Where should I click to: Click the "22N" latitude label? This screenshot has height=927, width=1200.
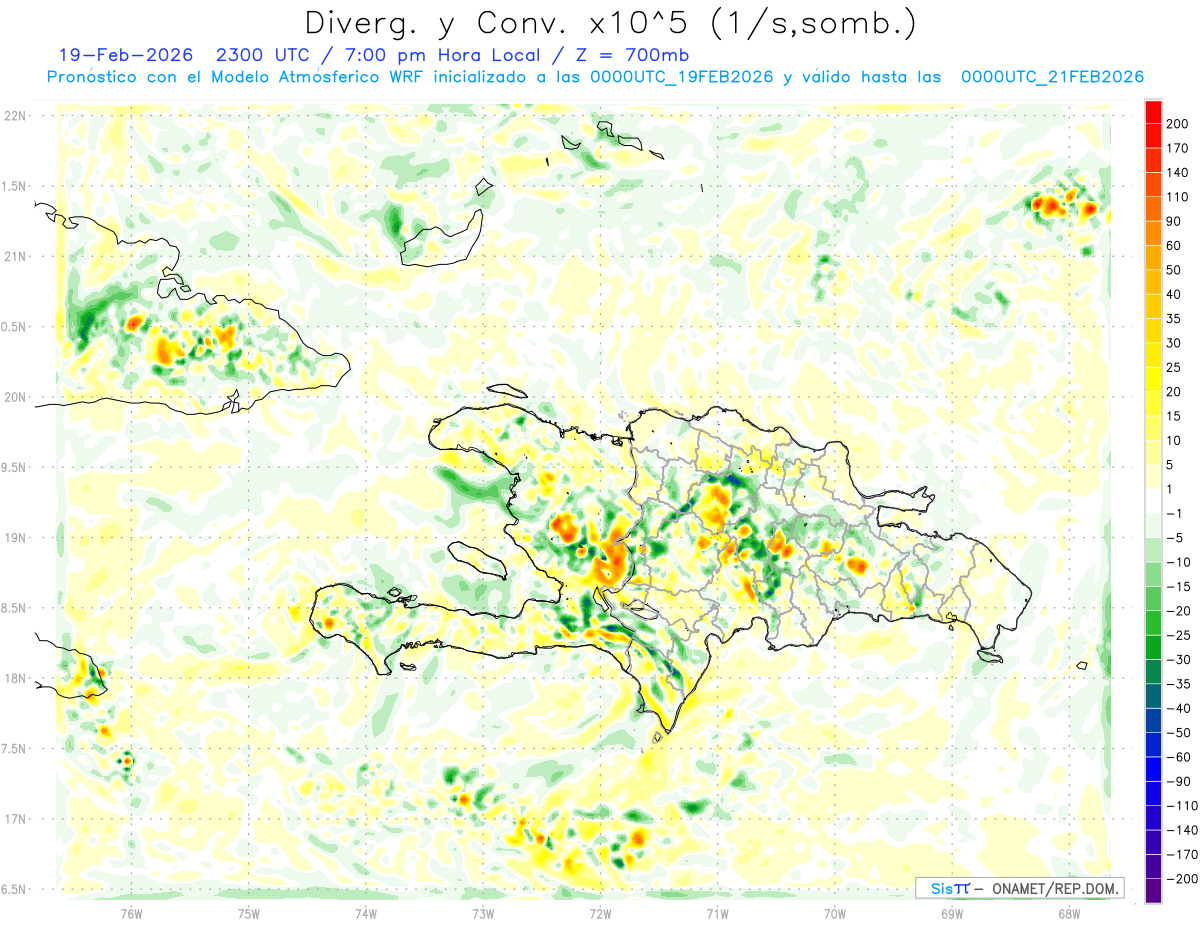(15, 116)
